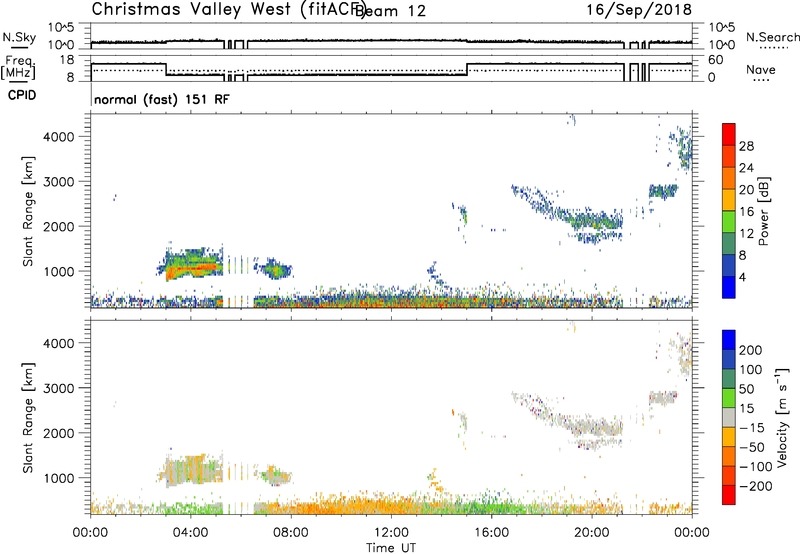Click the "Christmas Valley West (fitACF)" plot title
The height and width of the screenshot is (554, 800).
(228, 9)
